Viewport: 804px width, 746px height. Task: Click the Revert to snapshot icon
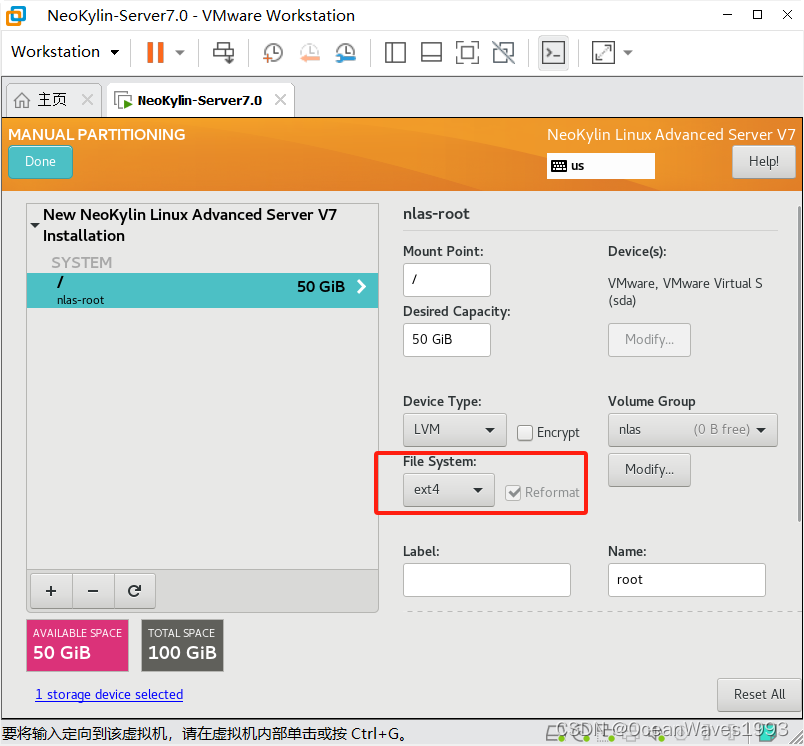(310, 52)
